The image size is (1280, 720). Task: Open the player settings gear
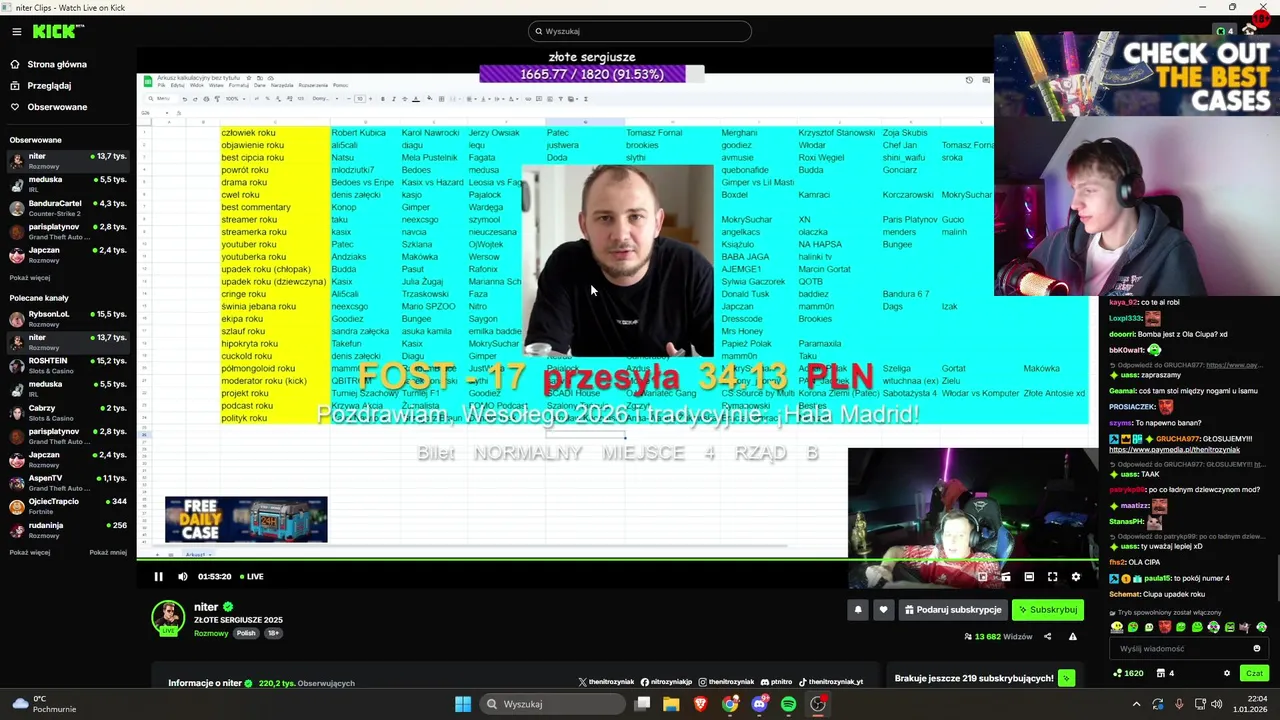[1076, 577]
